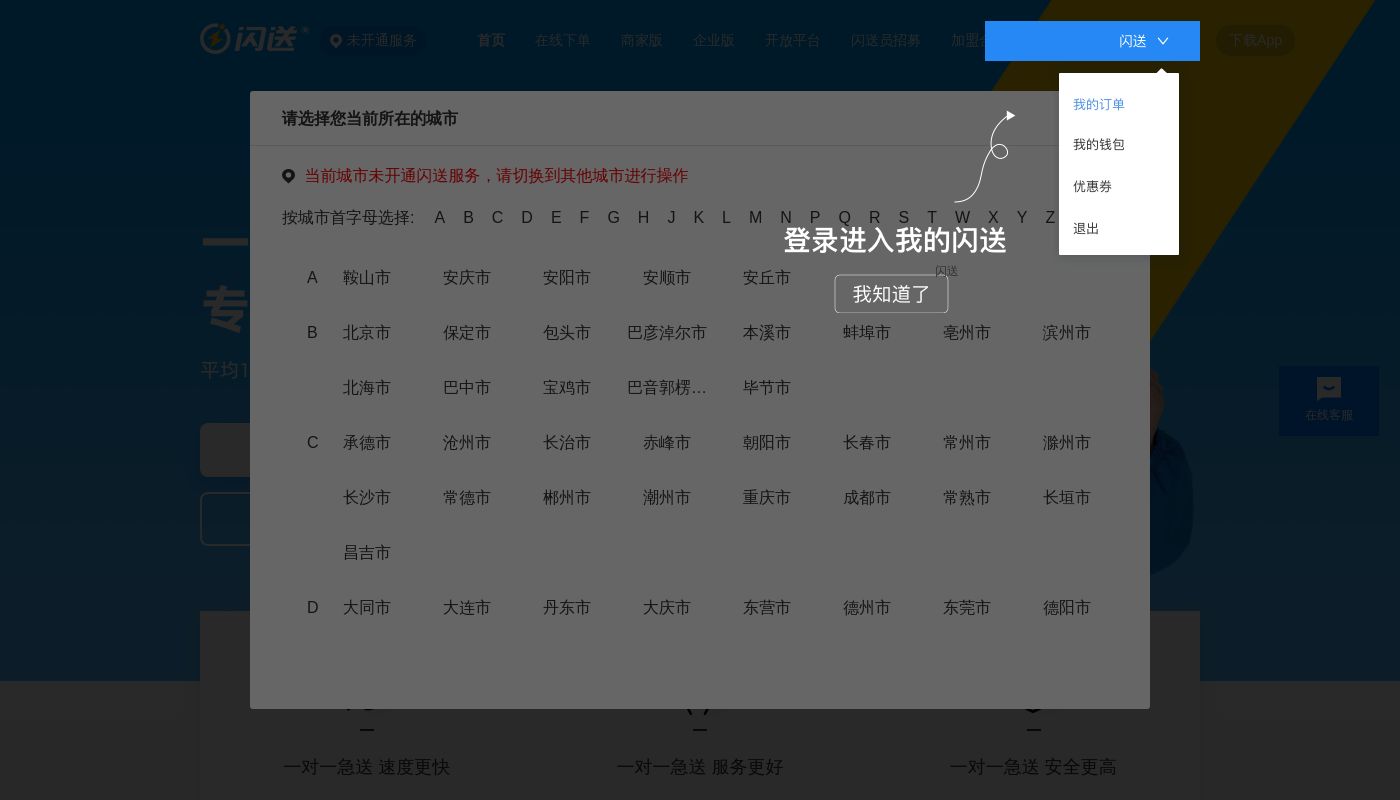Filter cities by letter G
This screenshot has width=1400, height=800.
point(613,217)
